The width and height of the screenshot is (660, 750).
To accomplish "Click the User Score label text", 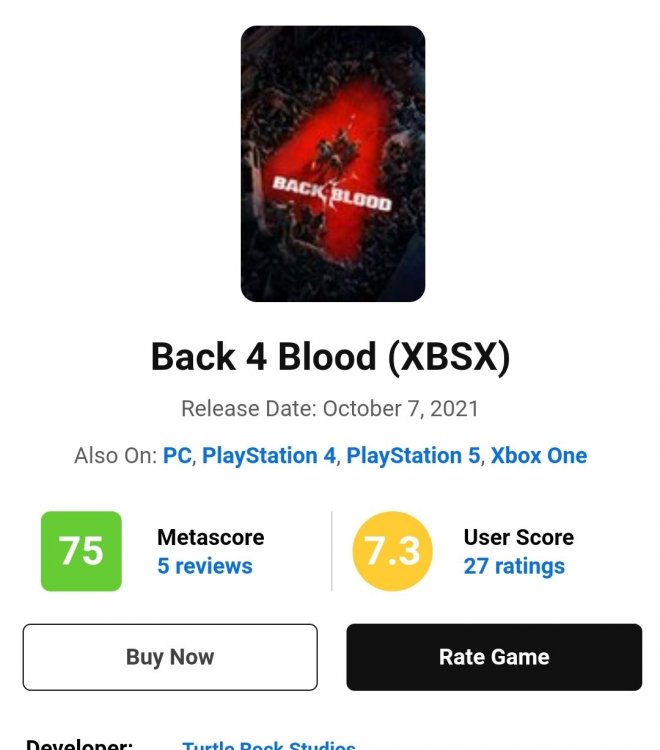I will click(518, 537).
